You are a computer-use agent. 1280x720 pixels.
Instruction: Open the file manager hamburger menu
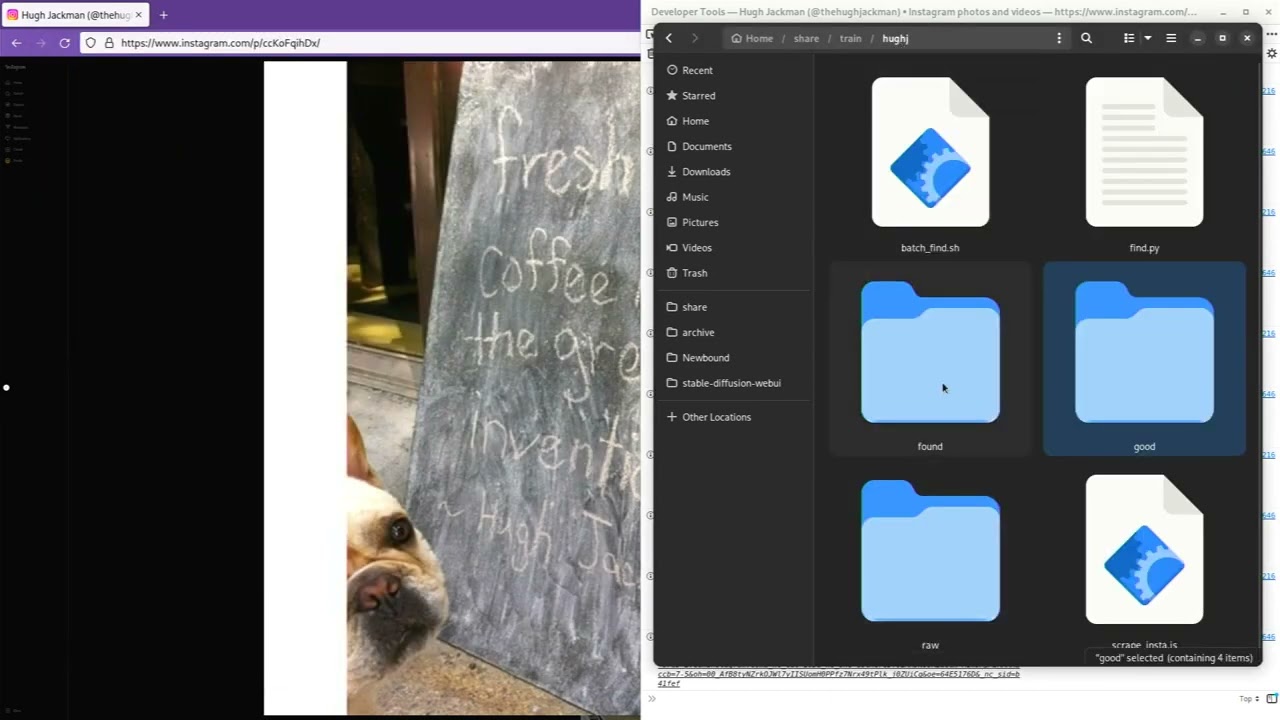coord(1171,38)
